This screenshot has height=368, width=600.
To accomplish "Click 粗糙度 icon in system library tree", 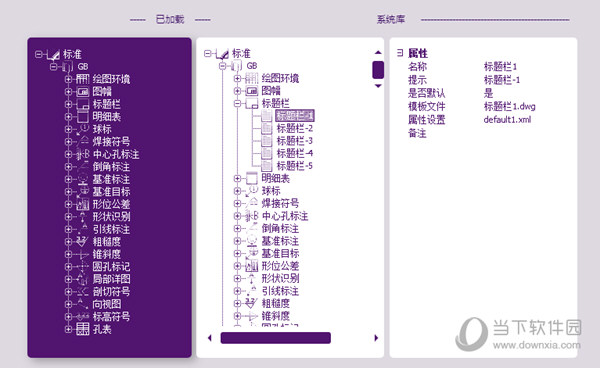I will coord(251,303).
